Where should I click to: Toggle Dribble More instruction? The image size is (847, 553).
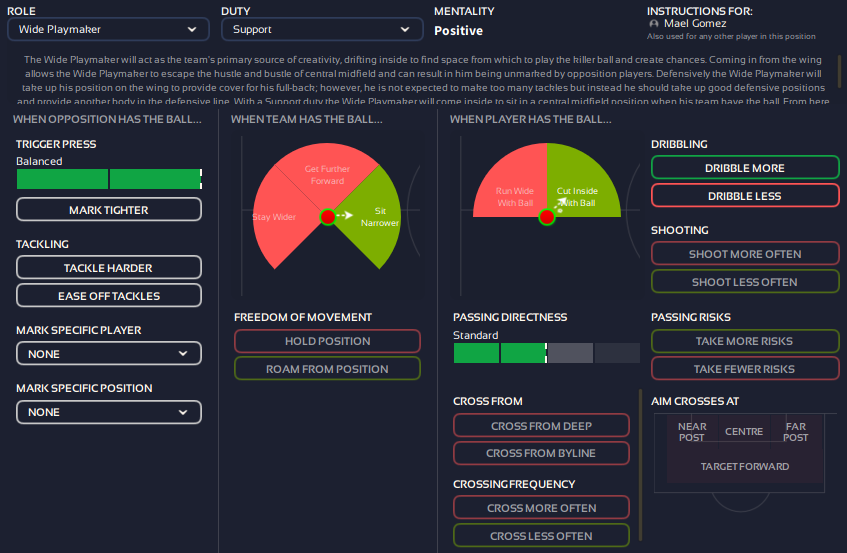[x=745, y=167]
